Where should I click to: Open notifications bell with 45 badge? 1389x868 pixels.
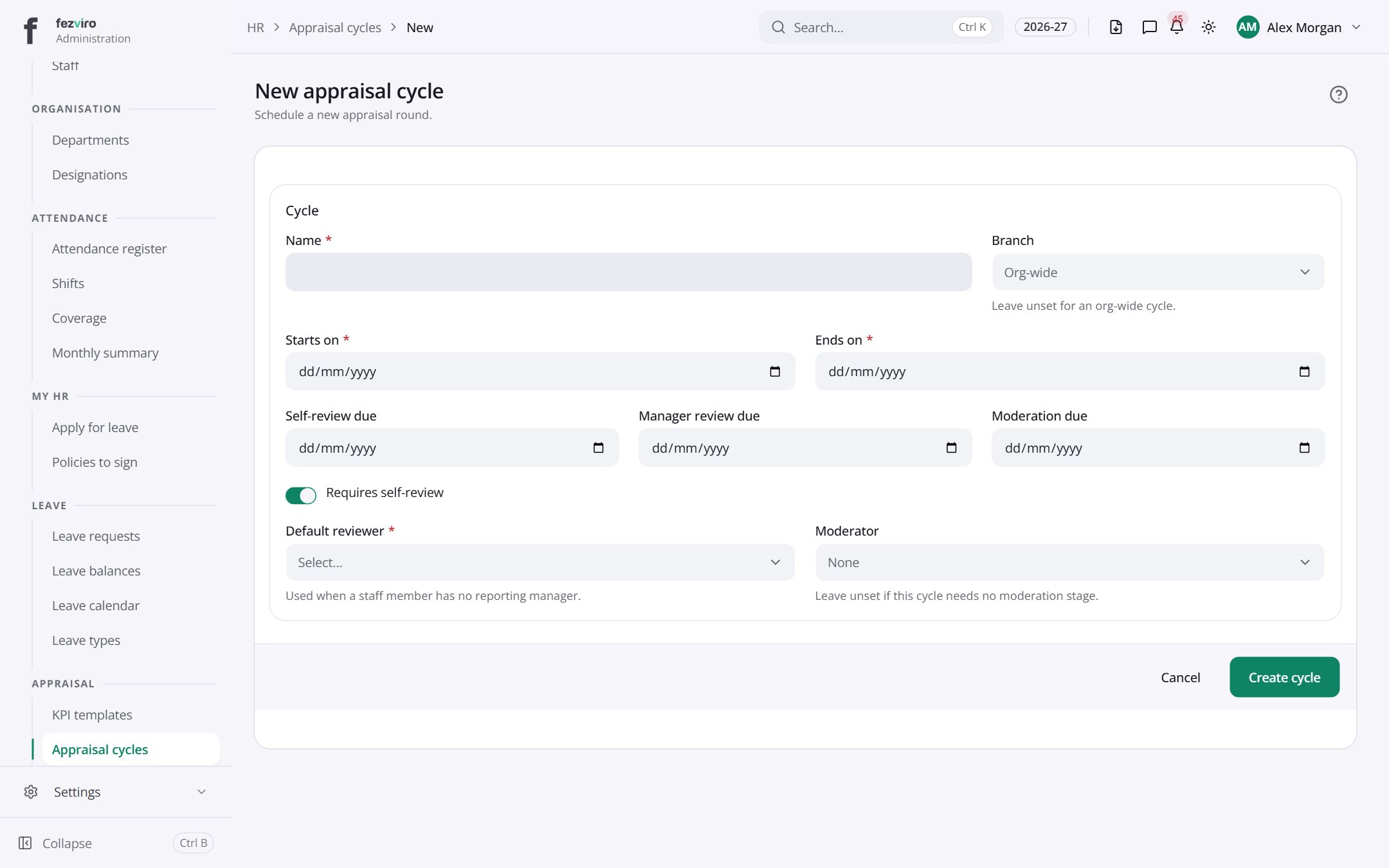pyautogui.click(x=1177, y=26)
